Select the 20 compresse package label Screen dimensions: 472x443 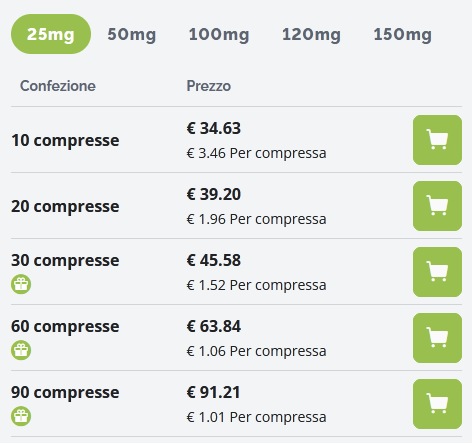click(x=65, y=206)
